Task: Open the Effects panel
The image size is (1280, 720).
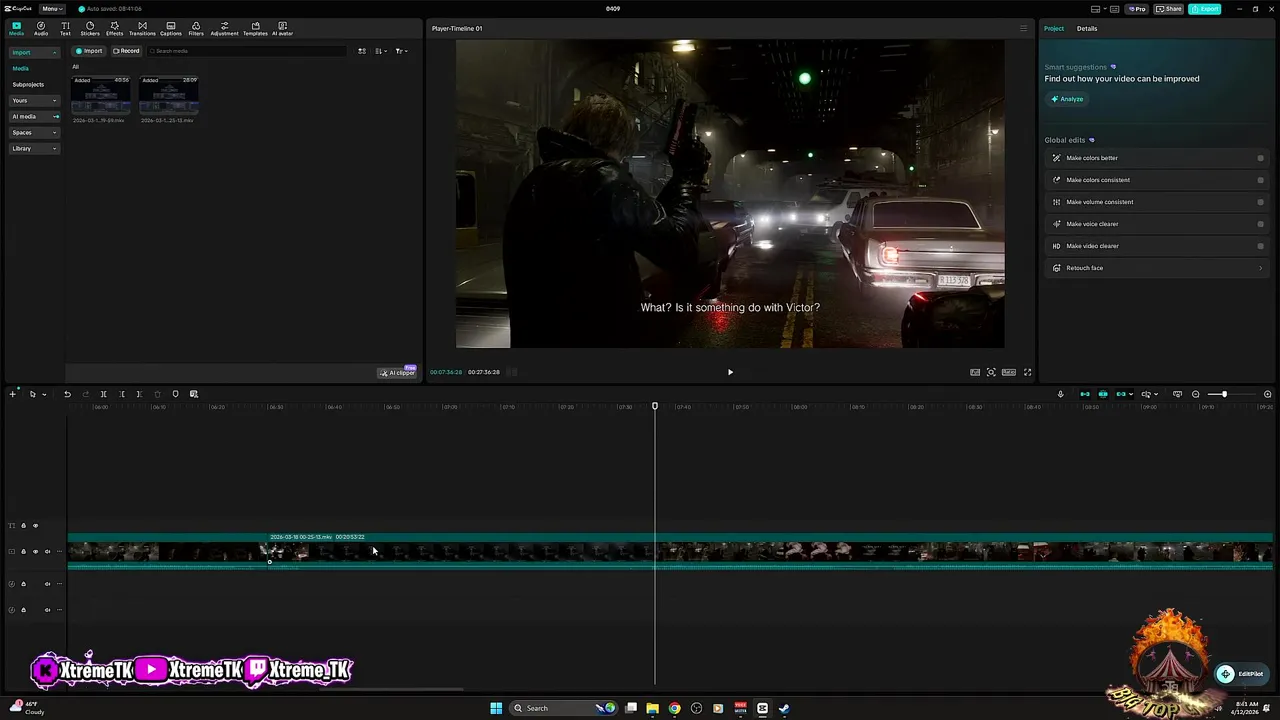Action: pos(114,28)
